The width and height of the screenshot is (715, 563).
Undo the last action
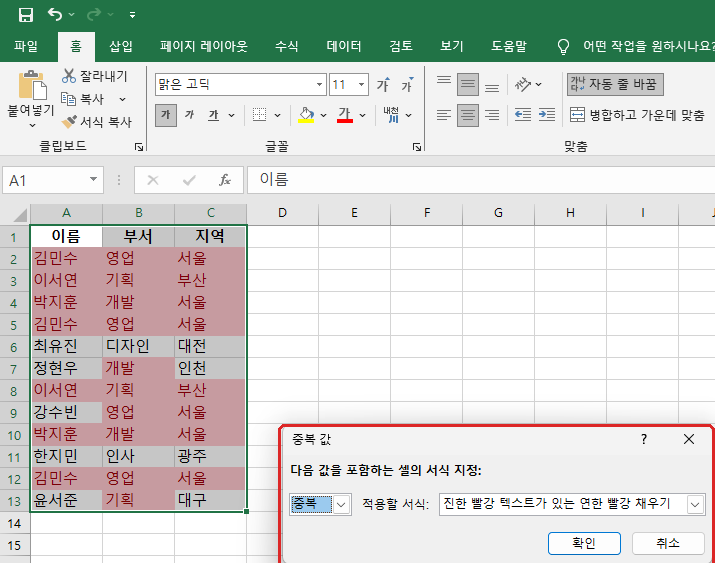click(x=55, y=15)
